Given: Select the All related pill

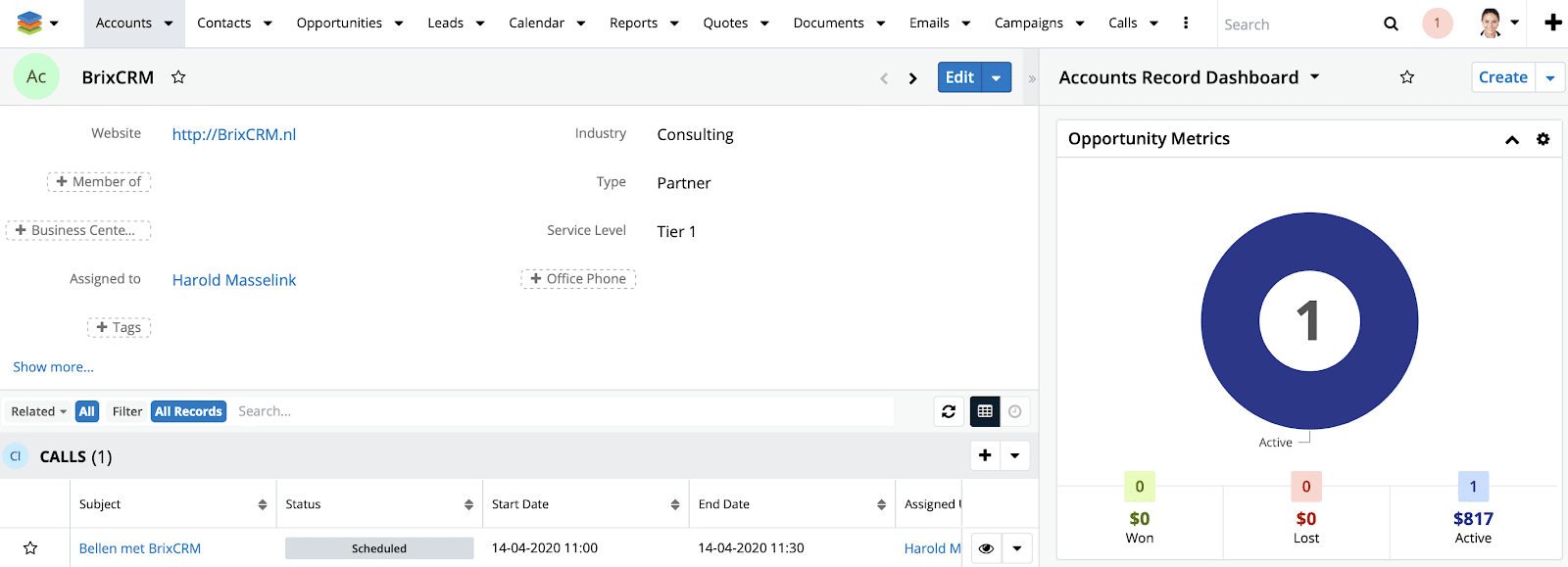Looking at the screenshot, I should 87,411.
